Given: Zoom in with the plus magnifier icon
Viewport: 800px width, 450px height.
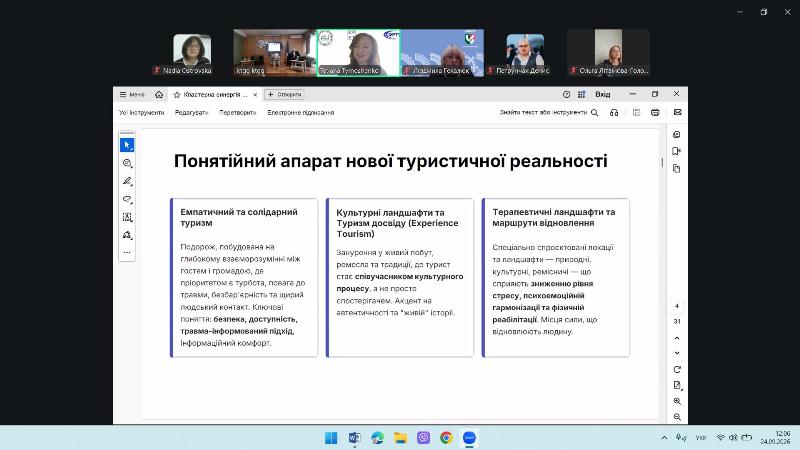Looking at the screenshot, I should [677, 402].
